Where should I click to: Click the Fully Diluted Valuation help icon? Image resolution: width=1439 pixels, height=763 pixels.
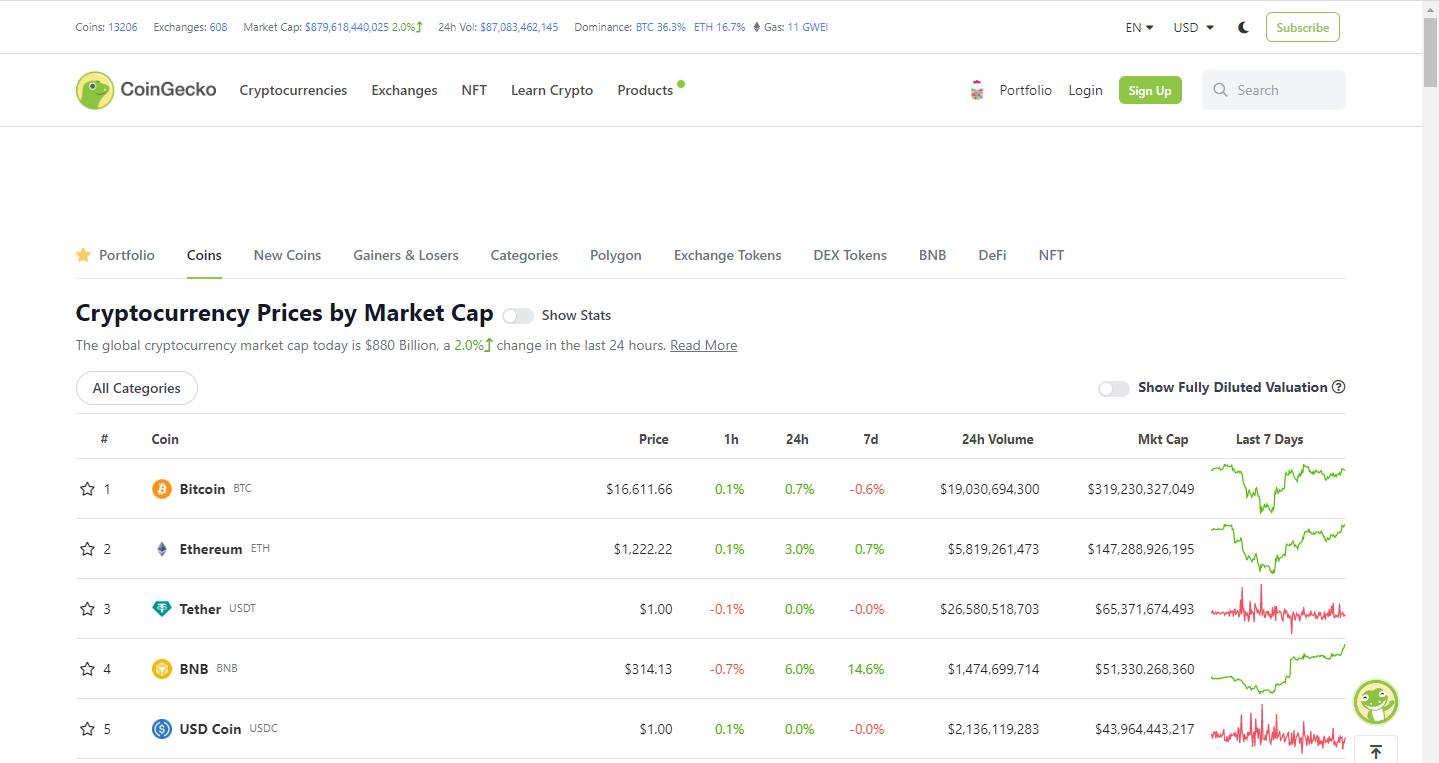pos(1339,387)
